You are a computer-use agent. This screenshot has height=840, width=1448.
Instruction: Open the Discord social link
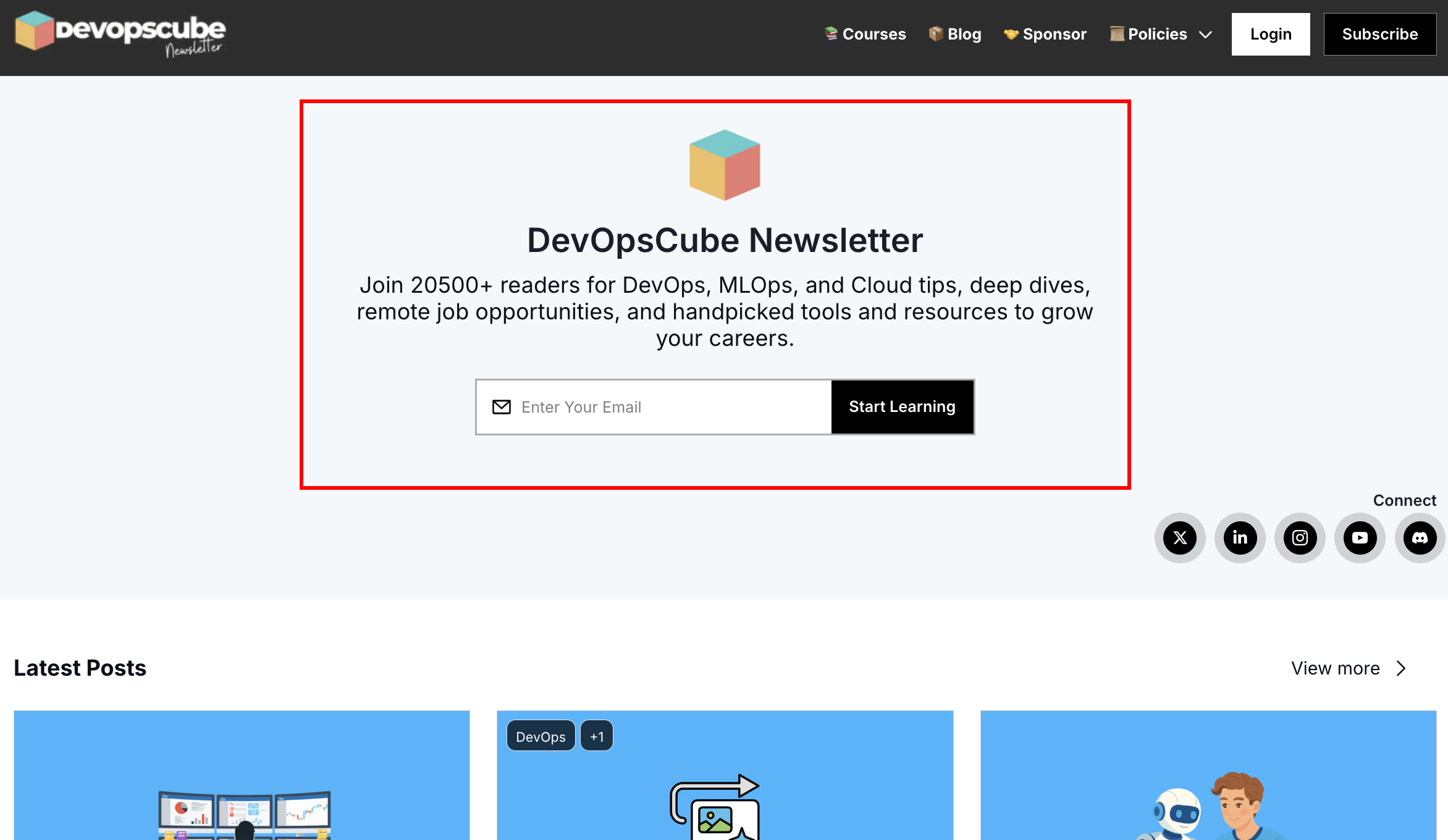point(1420,538)
